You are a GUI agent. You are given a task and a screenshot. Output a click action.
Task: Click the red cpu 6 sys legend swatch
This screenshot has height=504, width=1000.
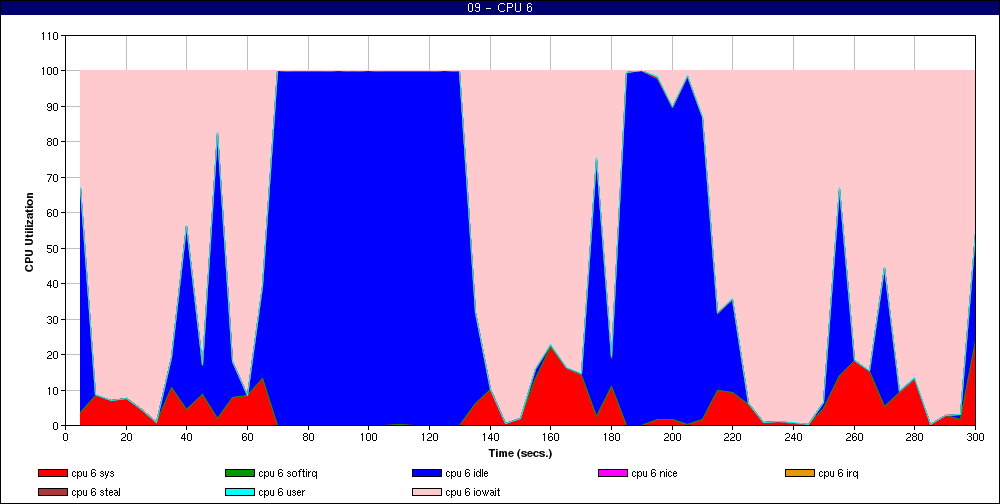pyautogui.click(x=53, y=473)
